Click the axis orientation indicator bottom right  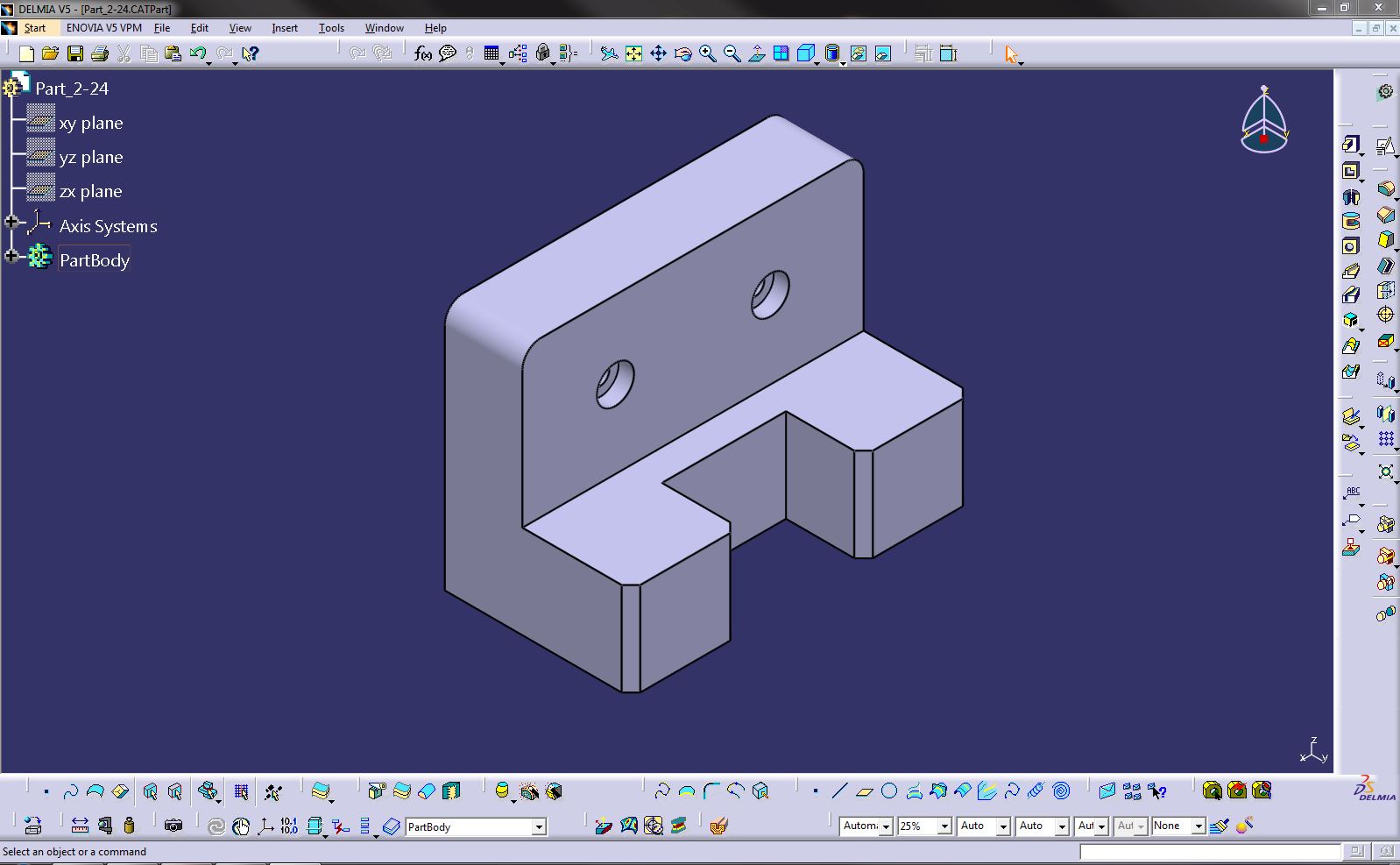(x=1313, y=751)
